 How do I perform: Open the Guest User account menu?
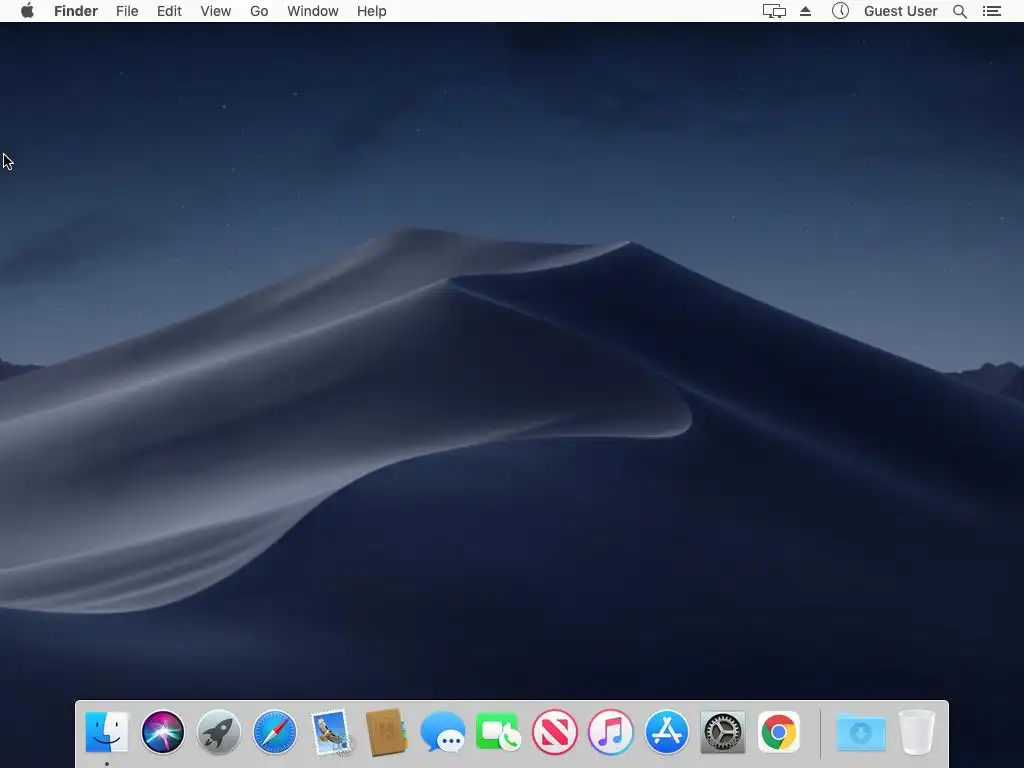(901, 11)
